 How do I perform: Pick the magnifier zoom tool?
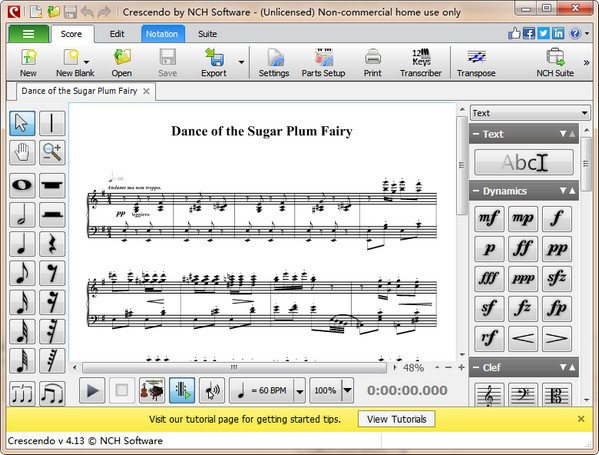tap(52, 152)
